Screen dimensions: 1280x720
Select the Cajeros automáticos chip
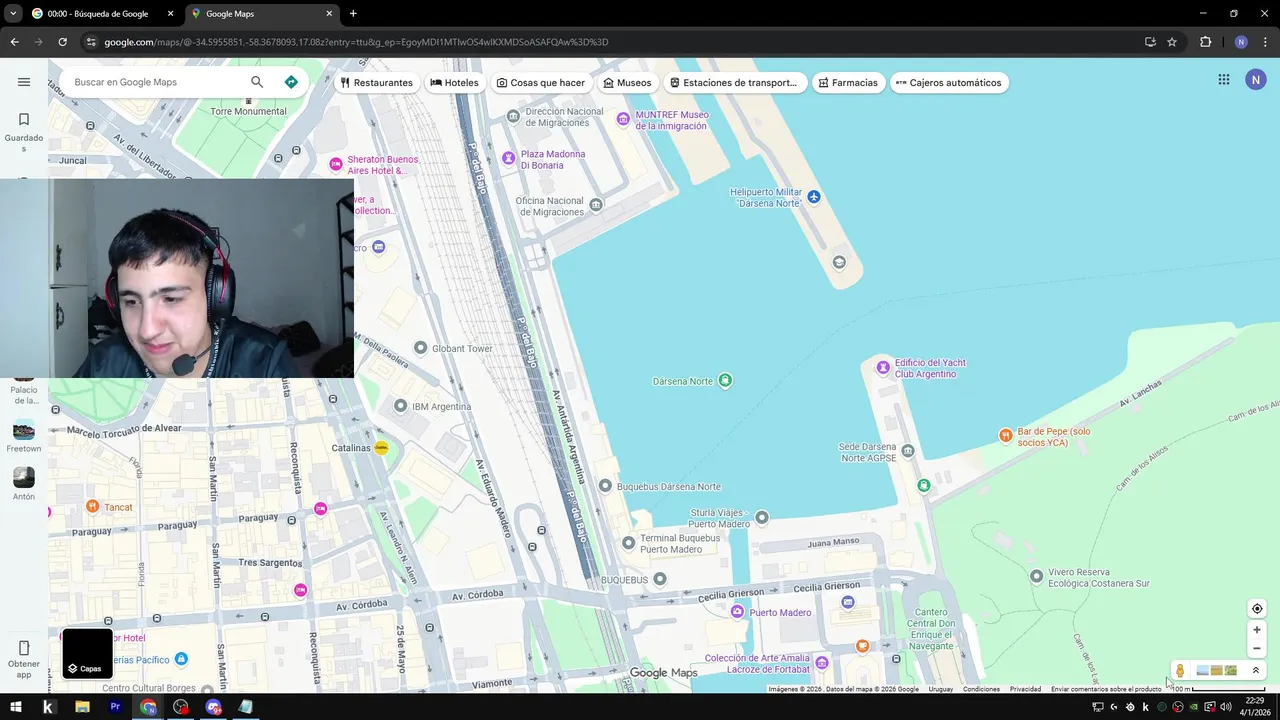(x=949, y=83)
